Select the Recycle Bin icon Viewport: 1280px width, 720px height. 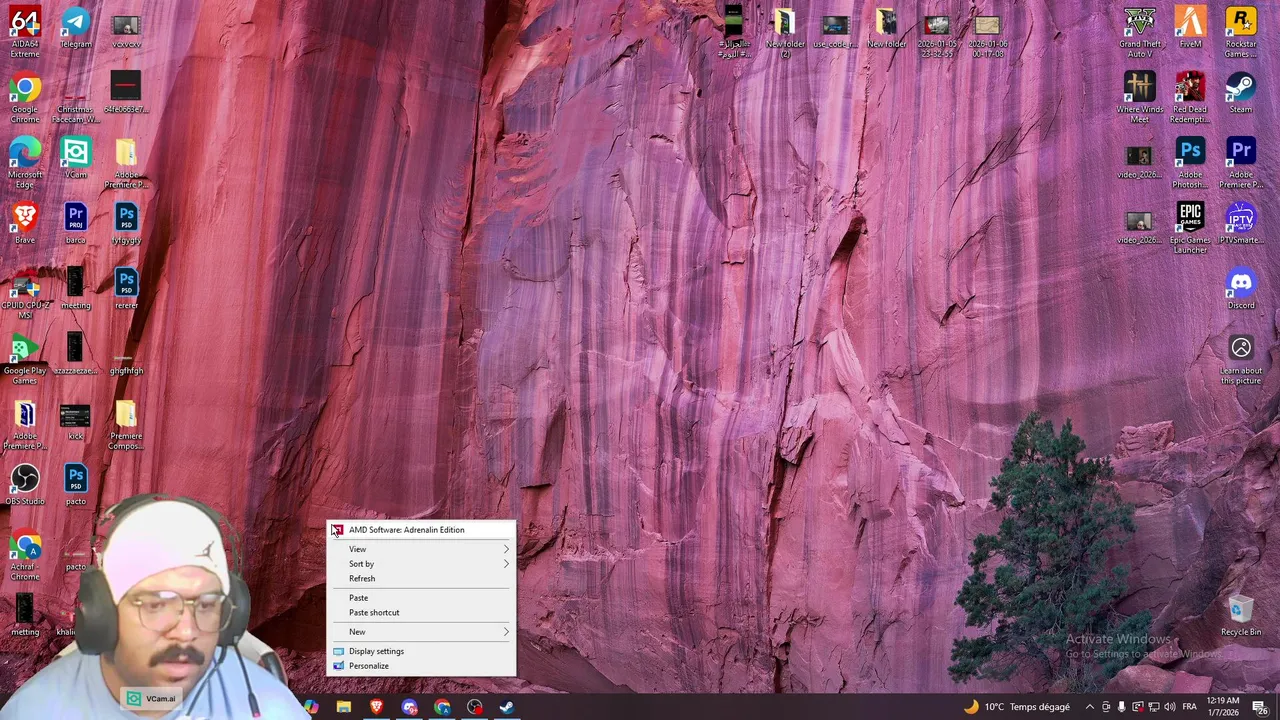tap(1241, 615)
